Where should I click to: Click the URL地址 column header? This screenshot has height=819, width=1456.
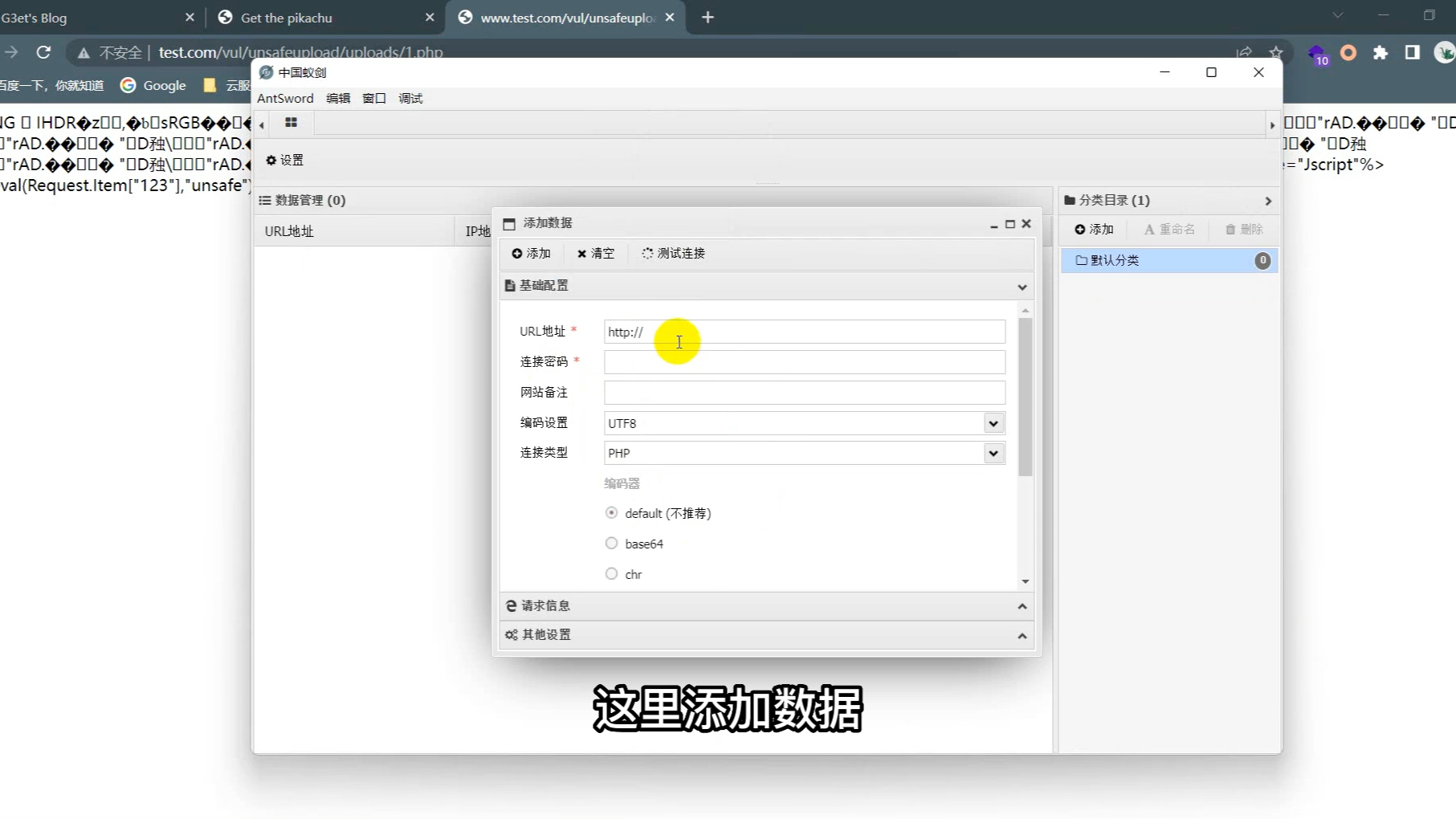point(353,231)
